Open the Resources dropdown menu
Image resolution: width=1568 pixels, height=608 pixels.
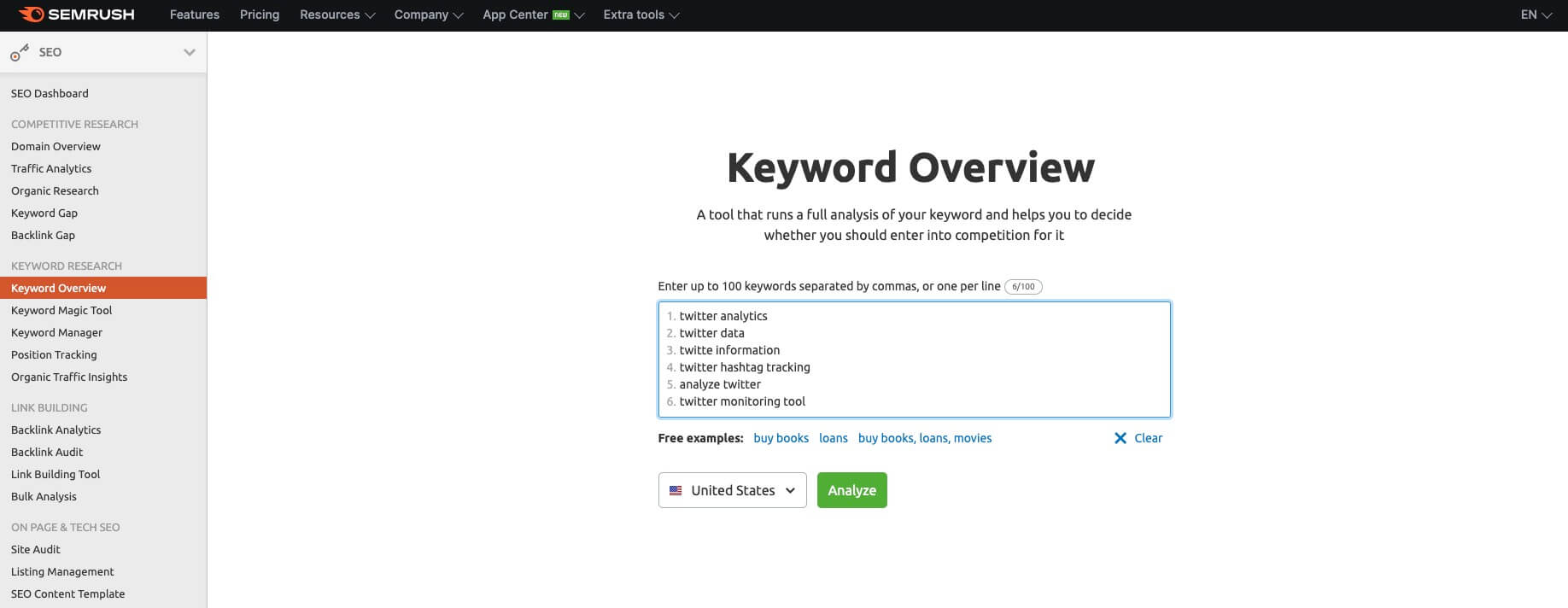[337, 15]
